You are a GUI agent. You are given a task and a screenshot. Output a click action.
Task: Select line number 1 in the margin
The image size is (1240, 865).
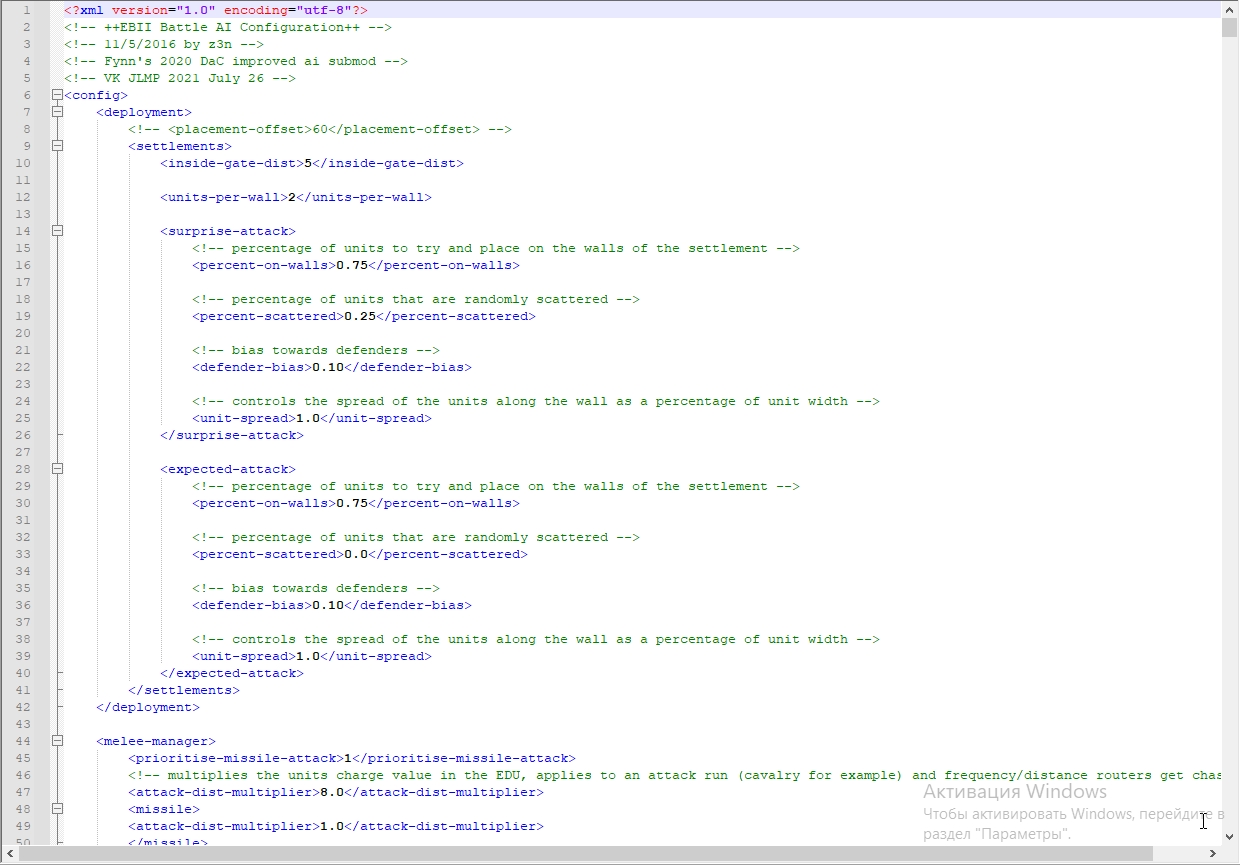[x=25, y=10]
